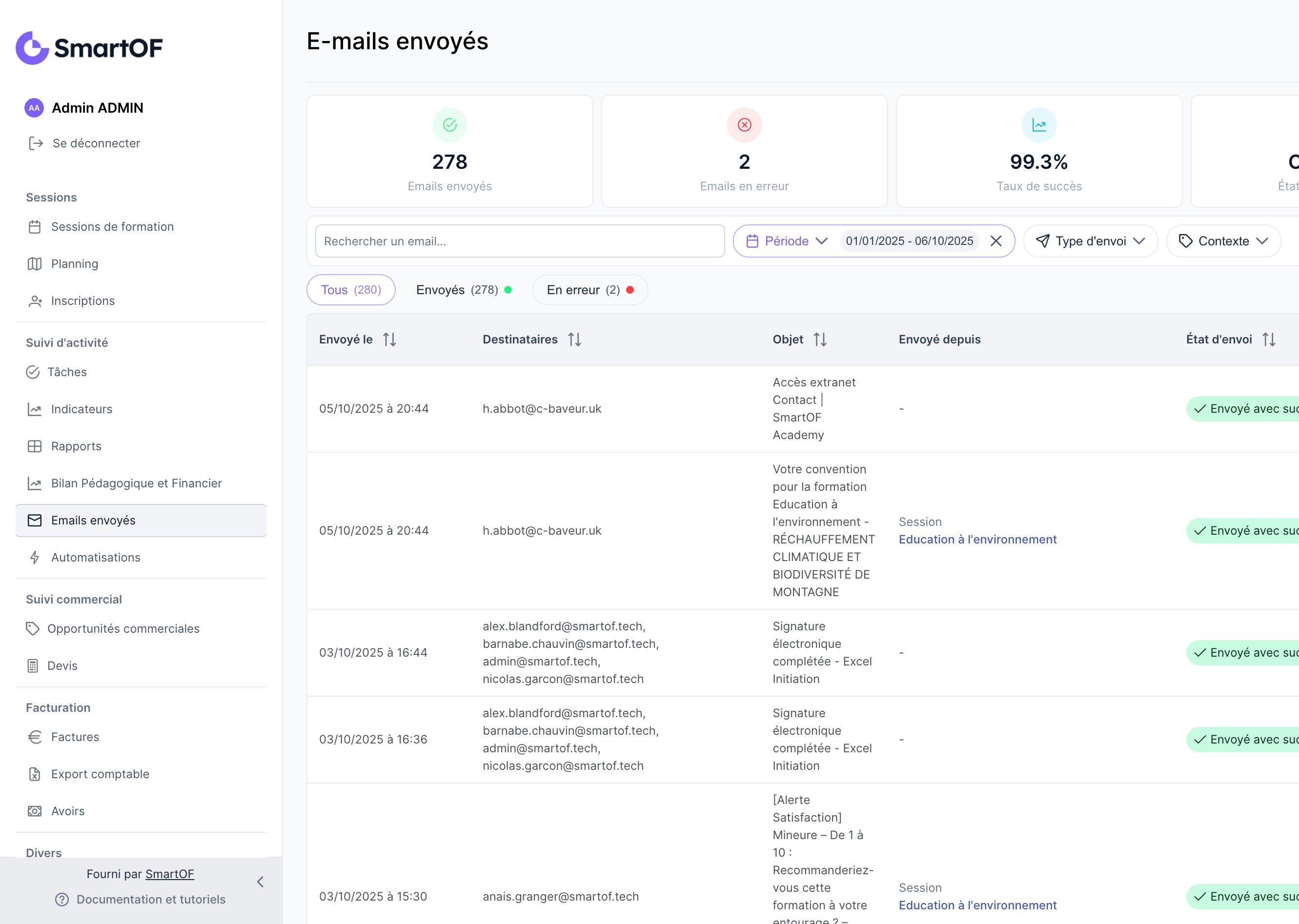Click the Factures euro icon
Image resolution: width=1299 pixels, height=924 pixels.
[35, 737]
